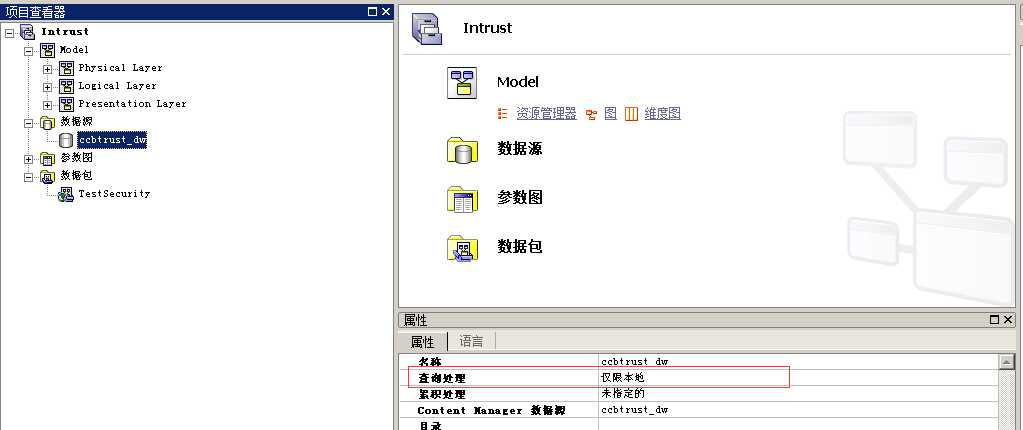Screen dimensions: 1023x430
Task: Click the Model heading in main pane
Action: 518,82
